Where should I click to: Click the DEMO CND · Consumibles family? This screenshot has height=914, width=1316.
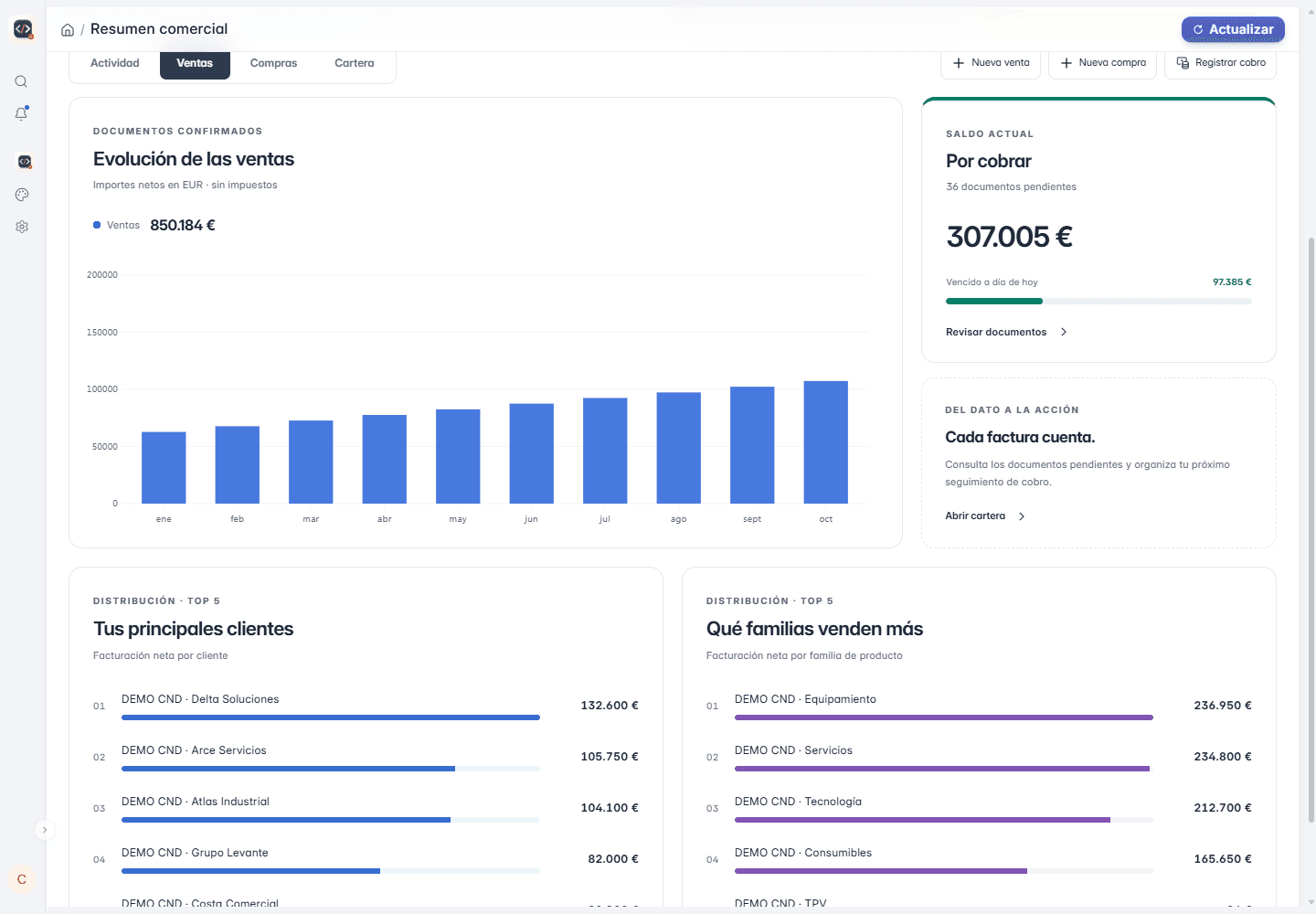pyautogui.click(x=803, y=853)
